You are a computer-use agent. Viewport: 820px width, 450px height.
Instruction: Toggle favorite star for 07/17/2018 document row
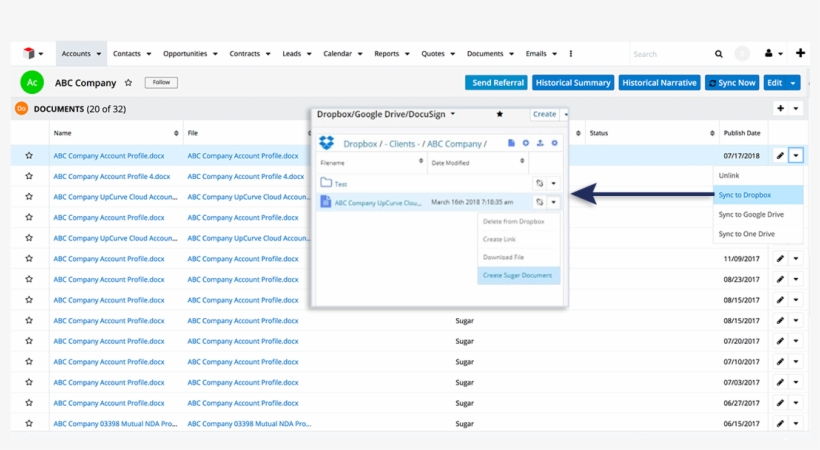click(29, 155)
